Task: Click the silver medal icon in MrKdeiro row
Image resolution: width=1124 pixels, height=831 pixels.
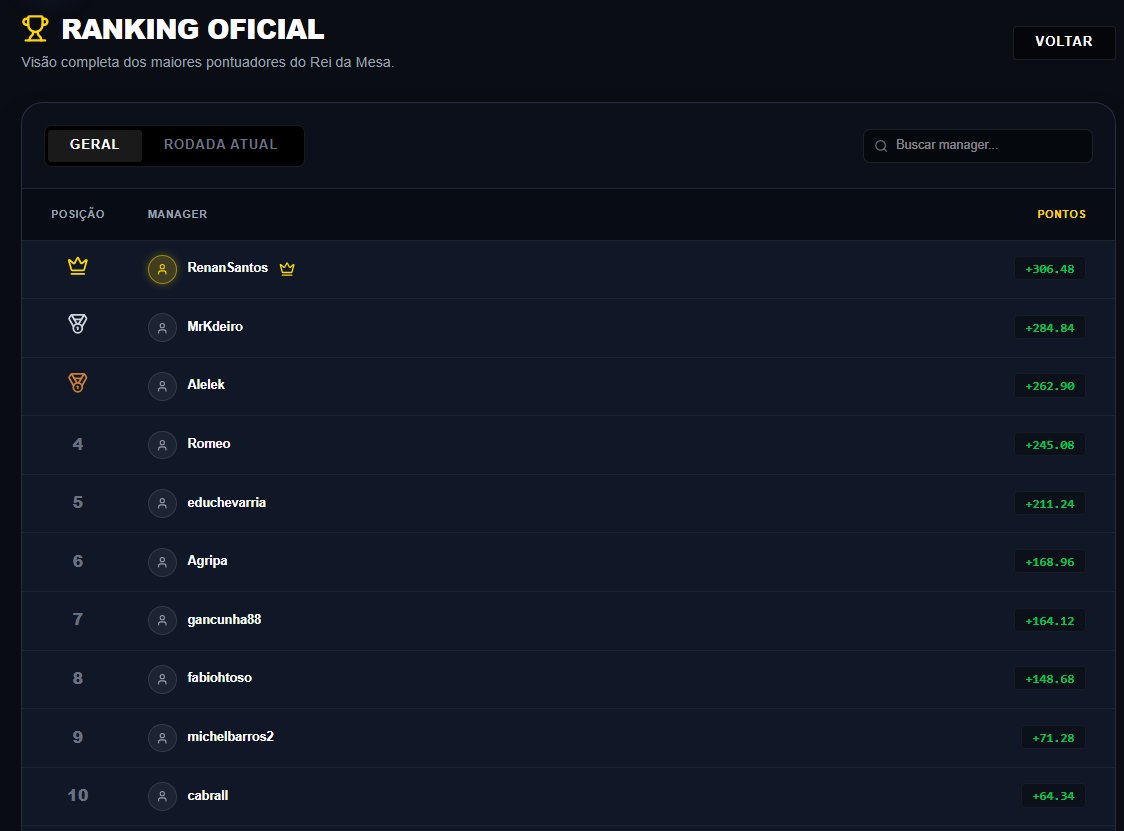Action: [x=77, y=324]
